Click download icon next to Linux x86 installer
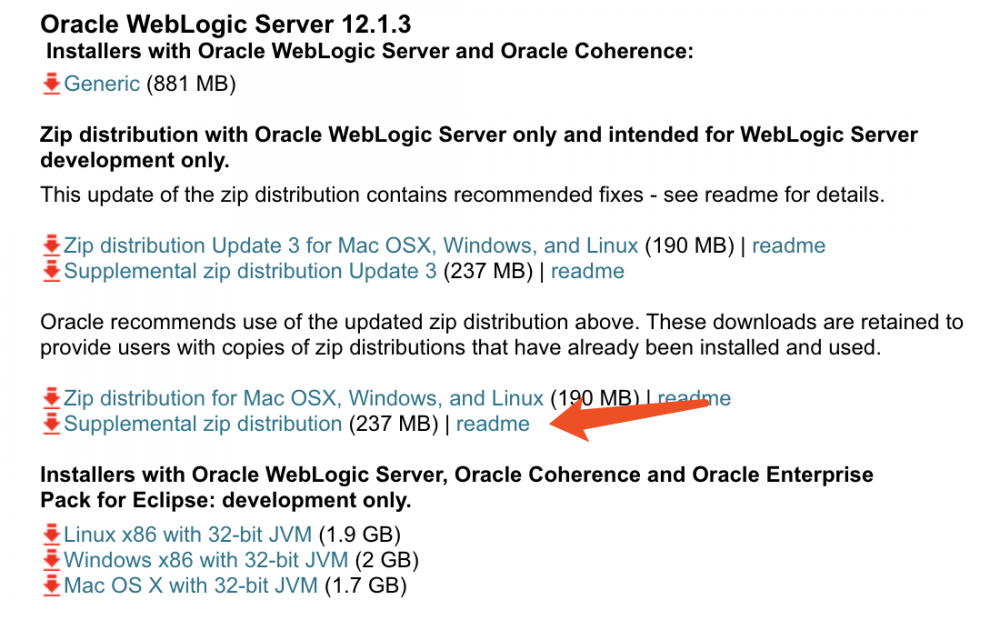Viewport: 1000px width, 620px height. pyautogui.click(x=52, y=535)
